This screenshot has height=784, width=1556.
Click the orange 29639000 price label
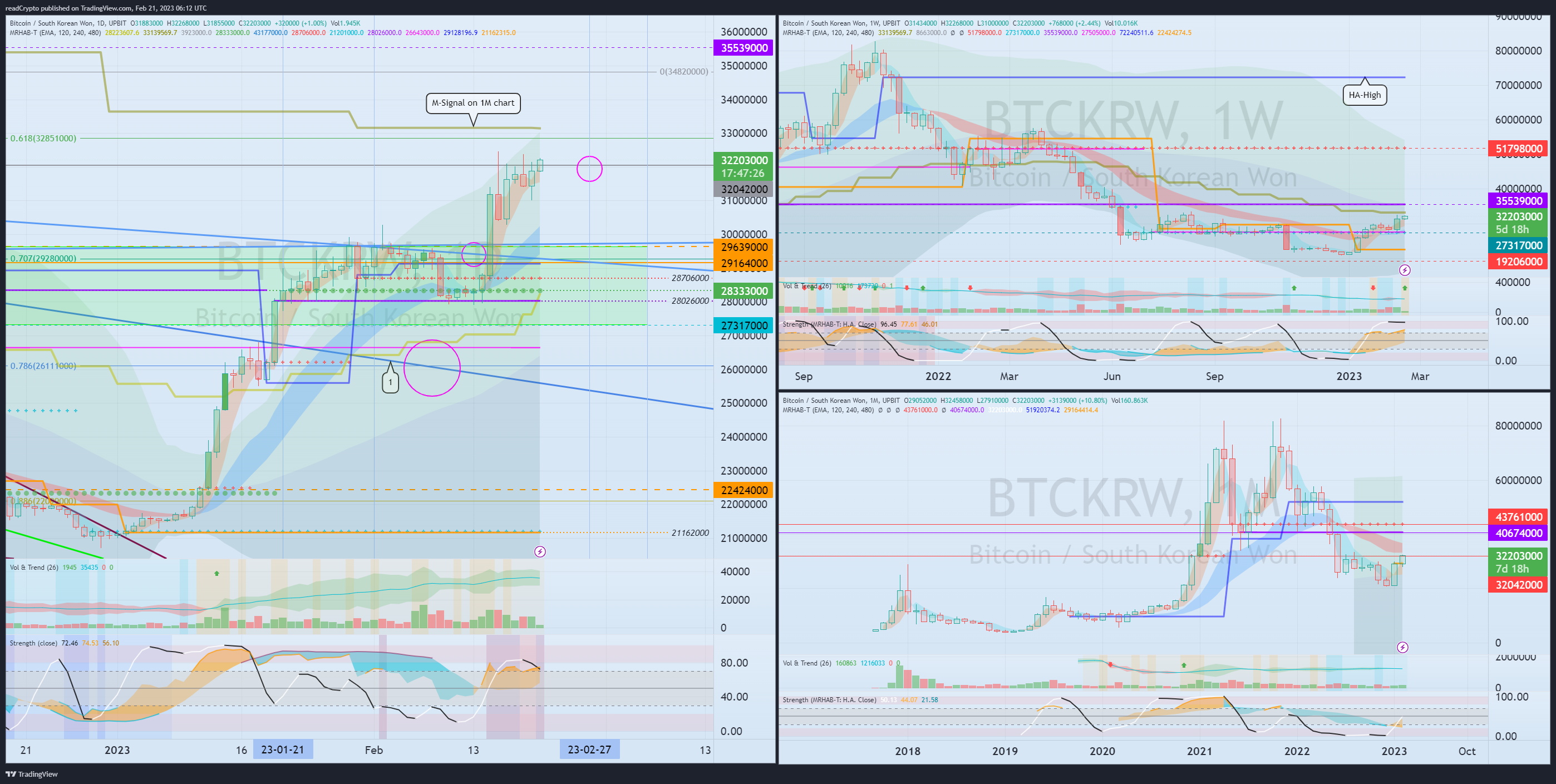[x=743, y=247]
